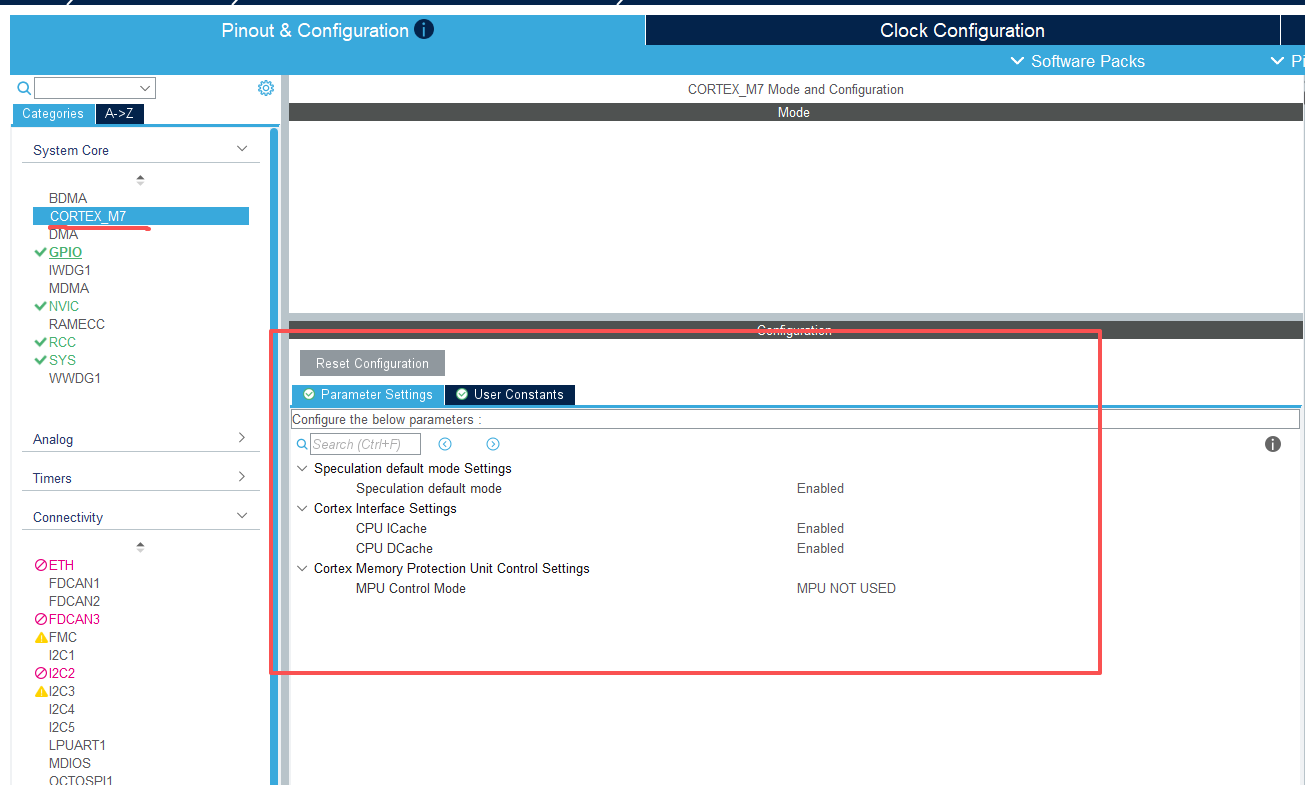Select I2C2 peripheral

[62, 673]
